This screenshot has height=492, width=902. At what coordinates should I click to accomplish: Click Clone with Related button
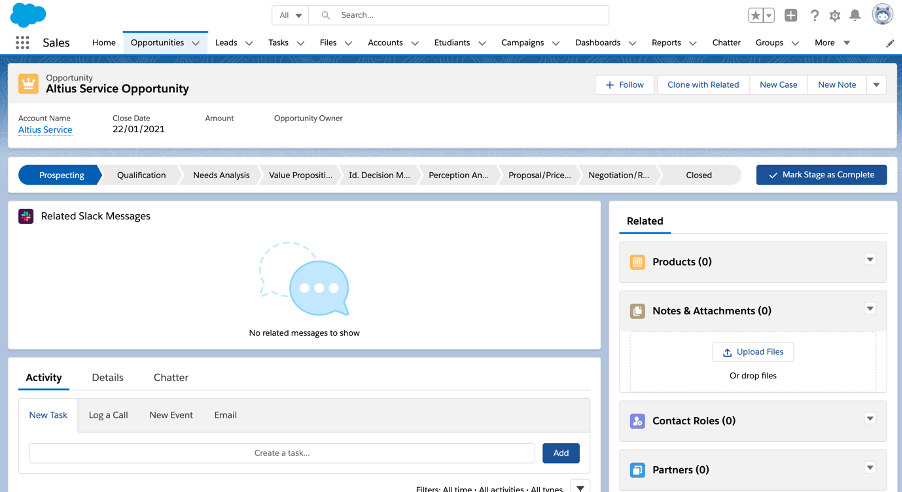[703, 85]
